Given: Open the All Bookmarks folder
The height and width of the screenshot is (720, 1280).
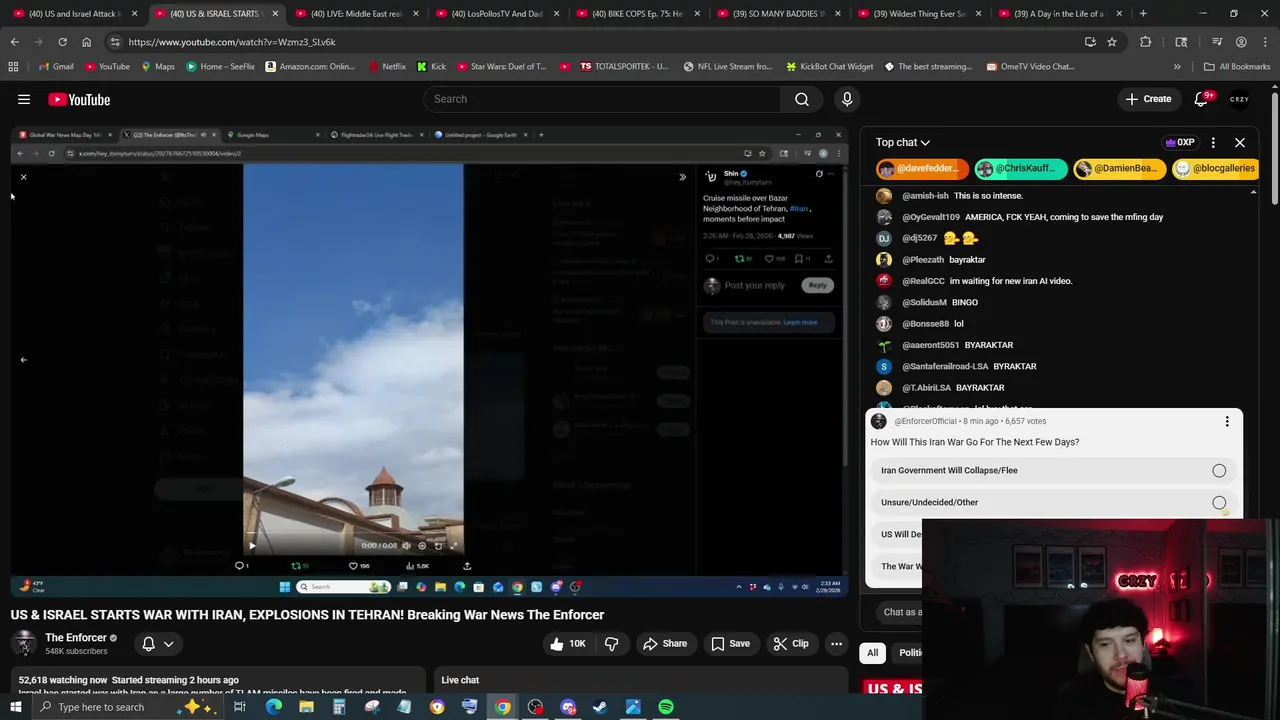Looking at the screenshot, I should tap(1237, 67).
